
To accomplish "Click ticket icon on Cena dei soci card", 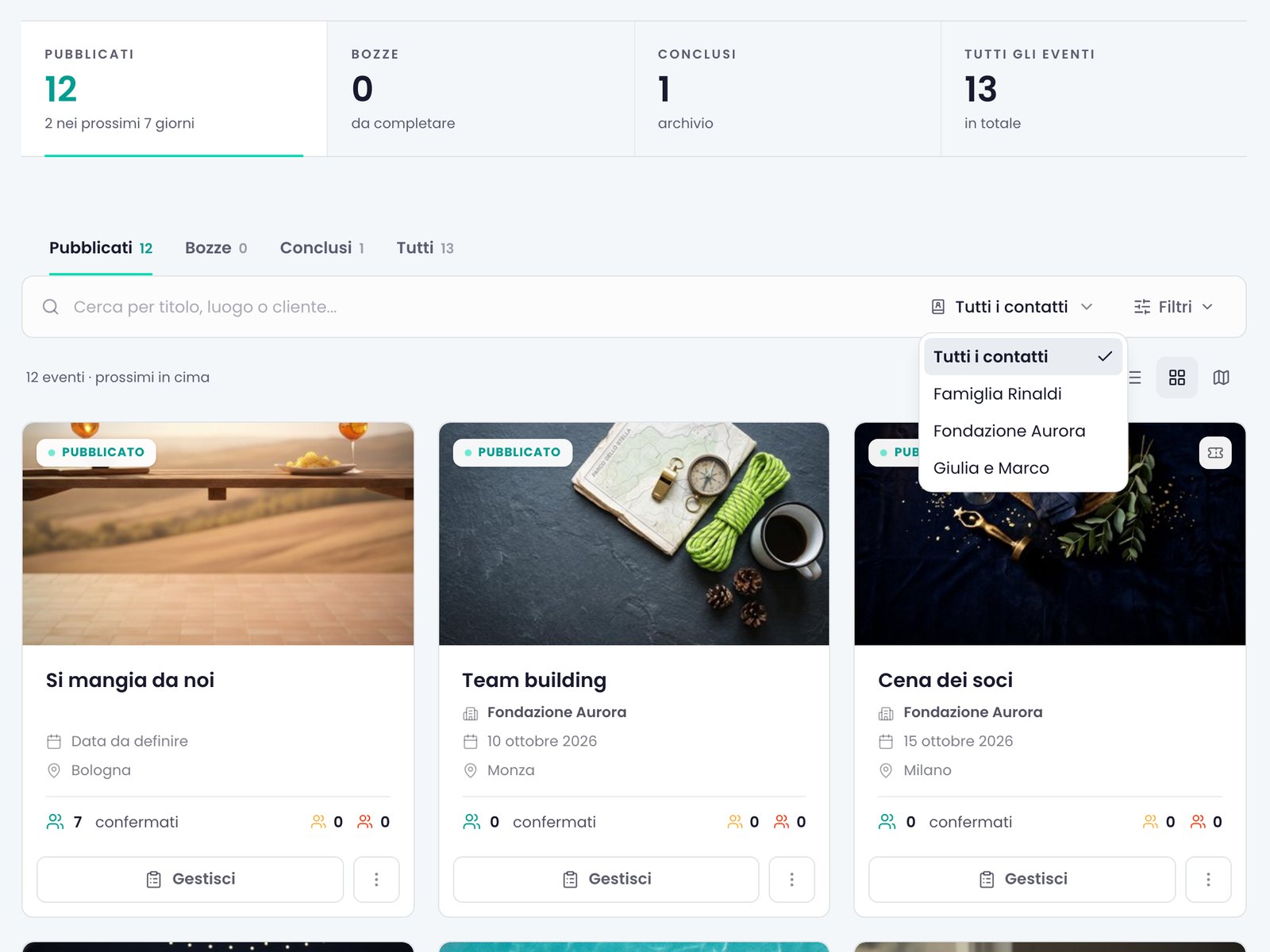I will [x=1215, y=453].
